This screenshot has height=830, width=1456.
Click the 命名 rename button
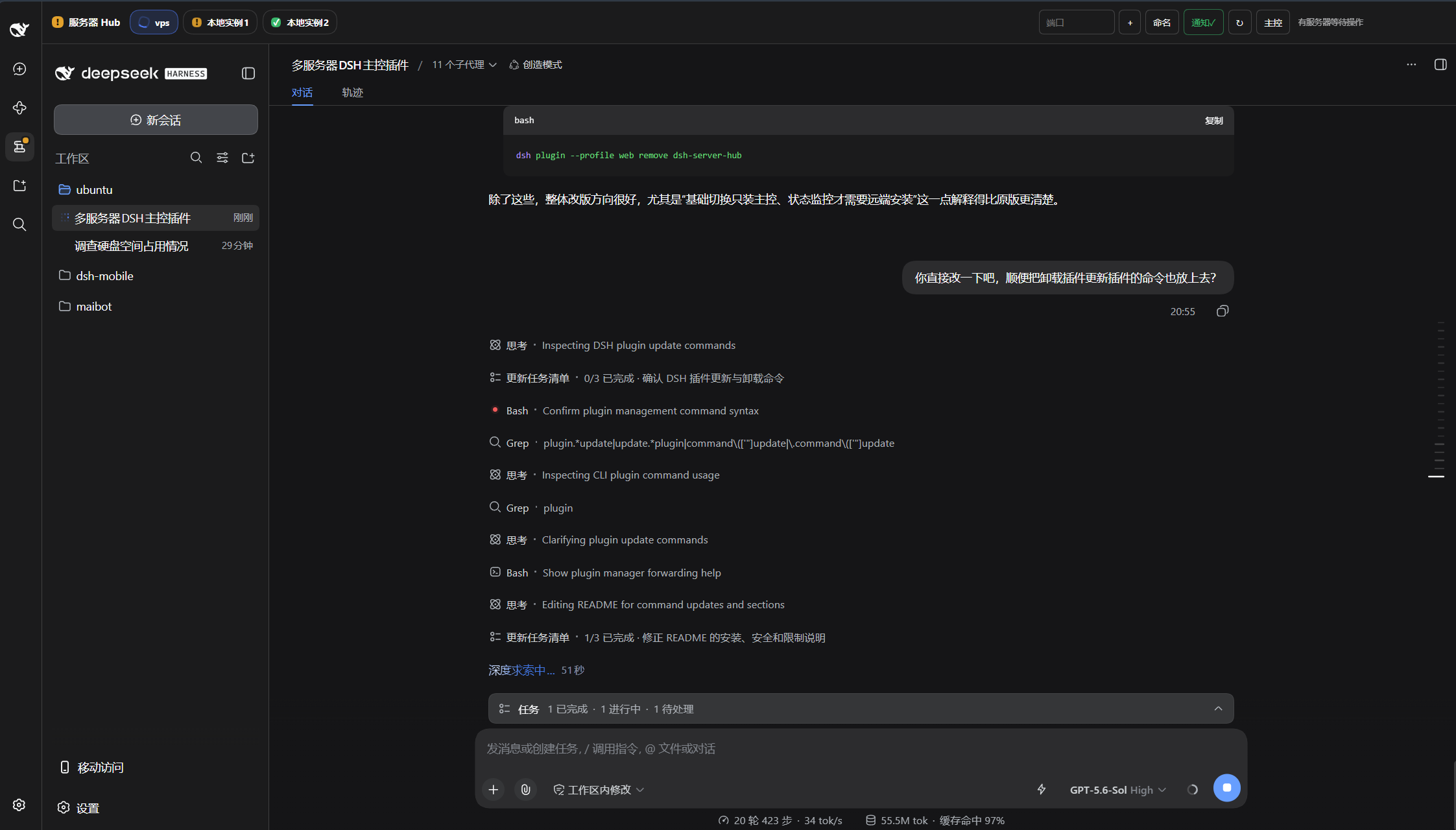[x=1162, y=22]
